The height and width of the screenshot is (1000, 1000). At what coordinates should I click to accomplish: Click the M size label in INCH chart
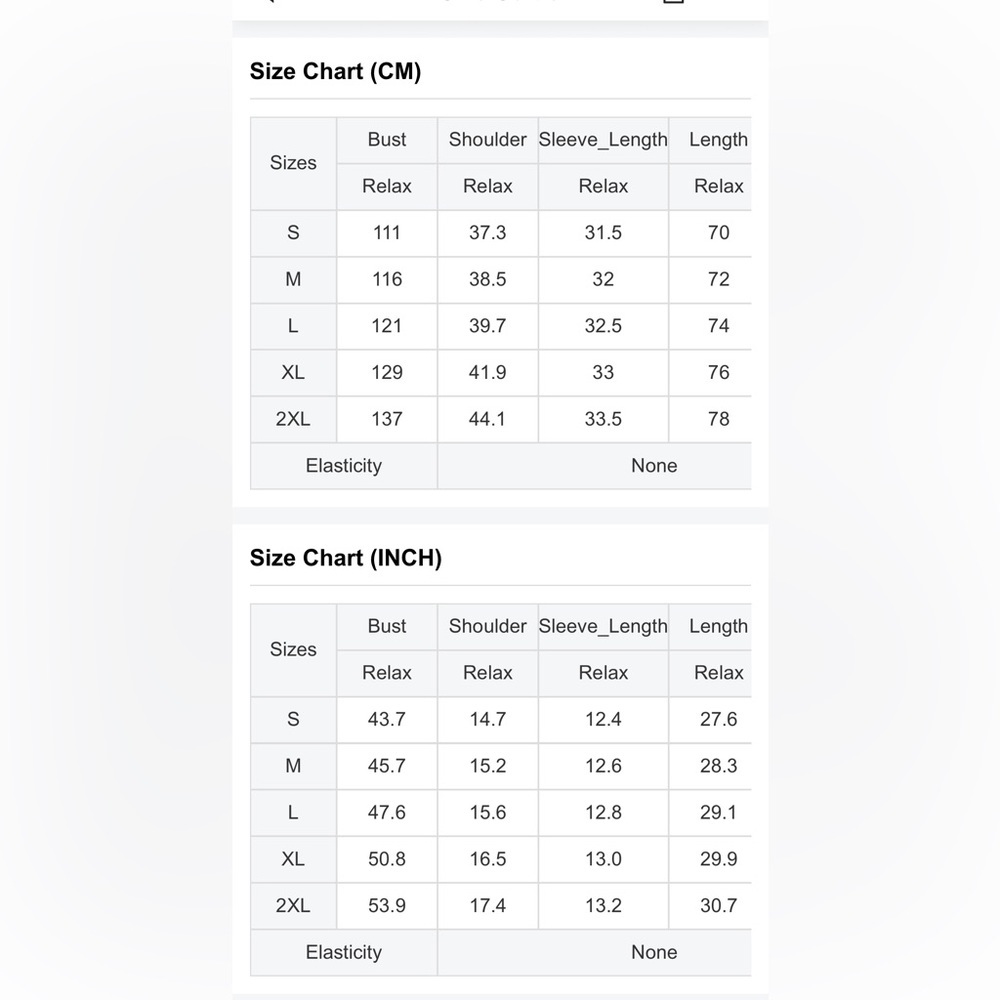[293, 766]
